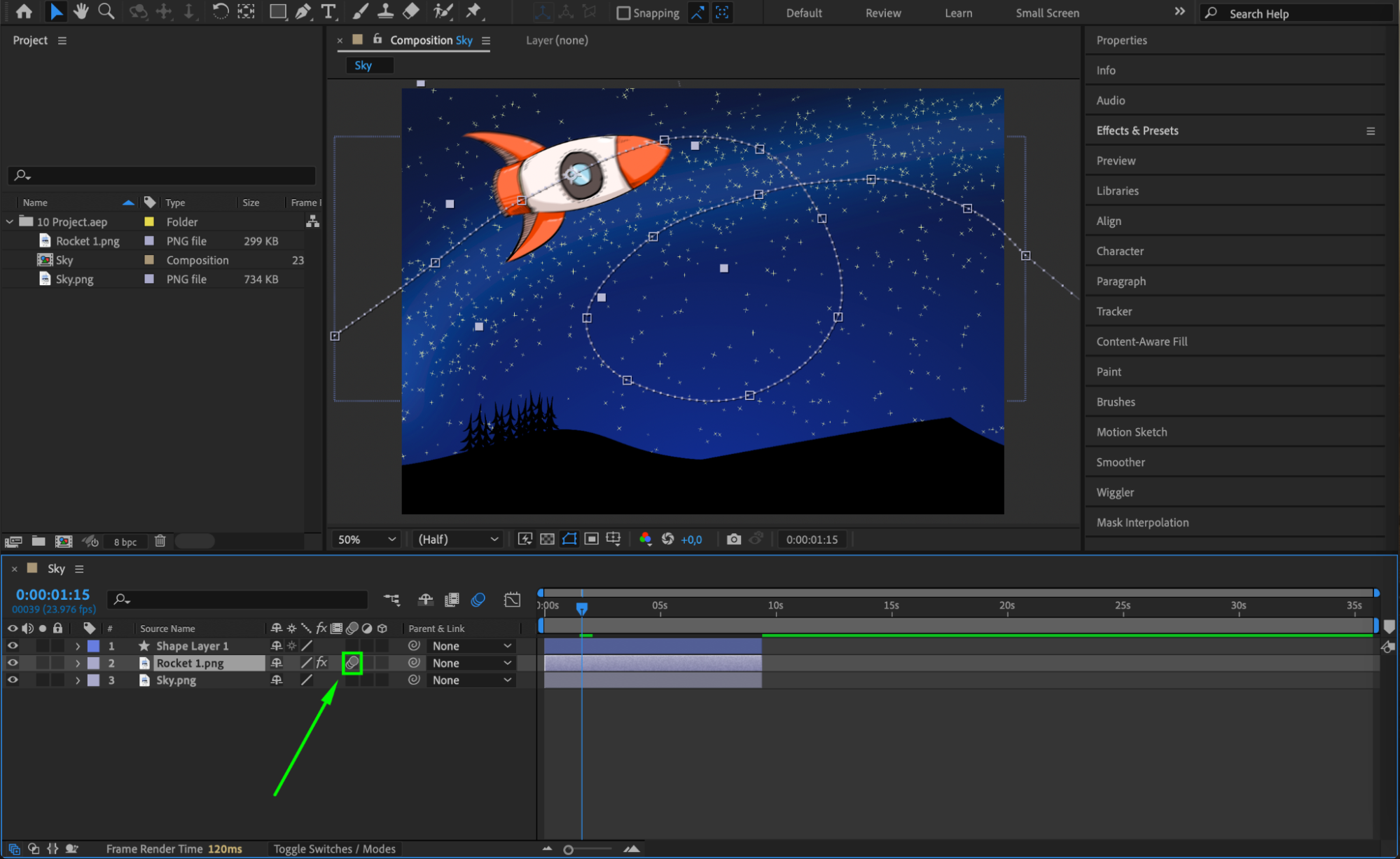Viewport: 1400px width, 859px height.
Task: Open the Layer (none) tab
Action: (x=556, y=40)
